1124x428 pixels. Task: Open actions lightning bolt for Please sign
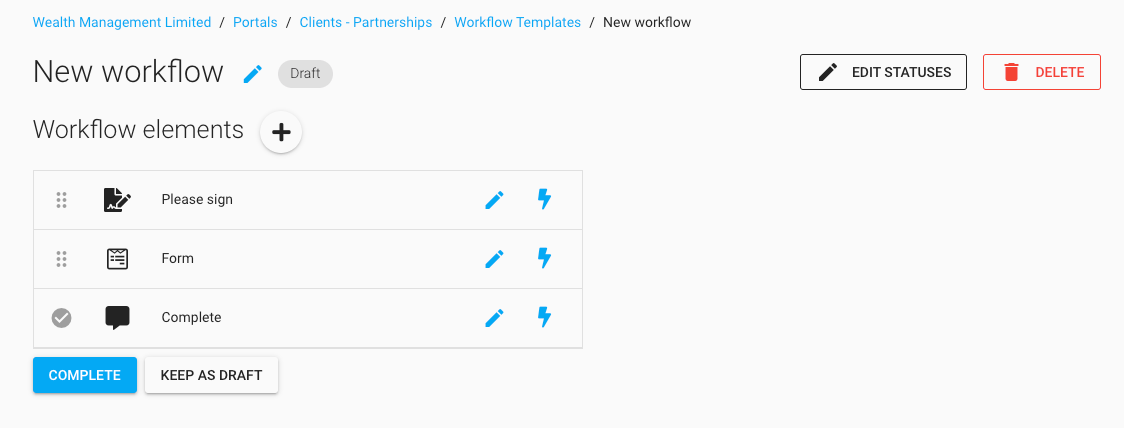pos(544,200)
